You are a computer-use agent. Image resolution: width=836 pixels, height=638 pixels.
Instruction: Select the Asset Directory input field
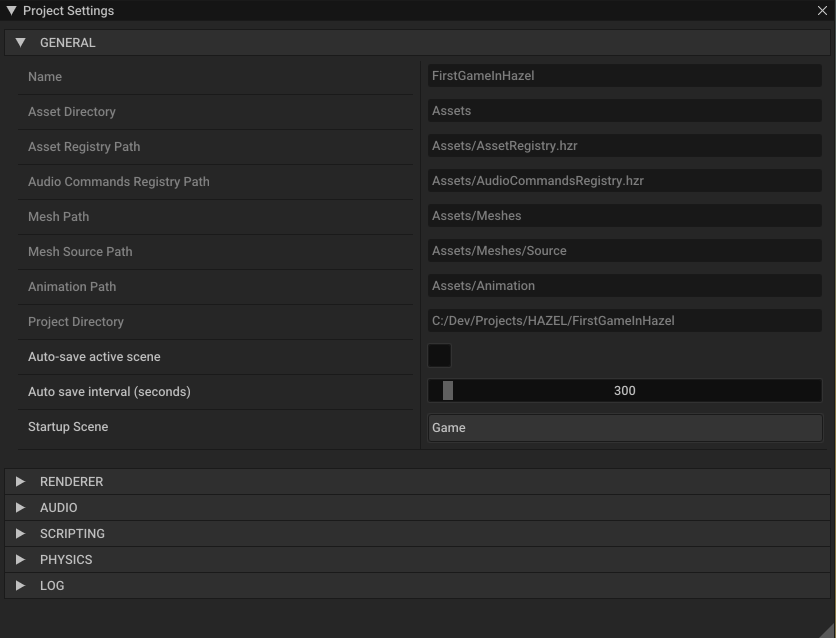[624, 111]
